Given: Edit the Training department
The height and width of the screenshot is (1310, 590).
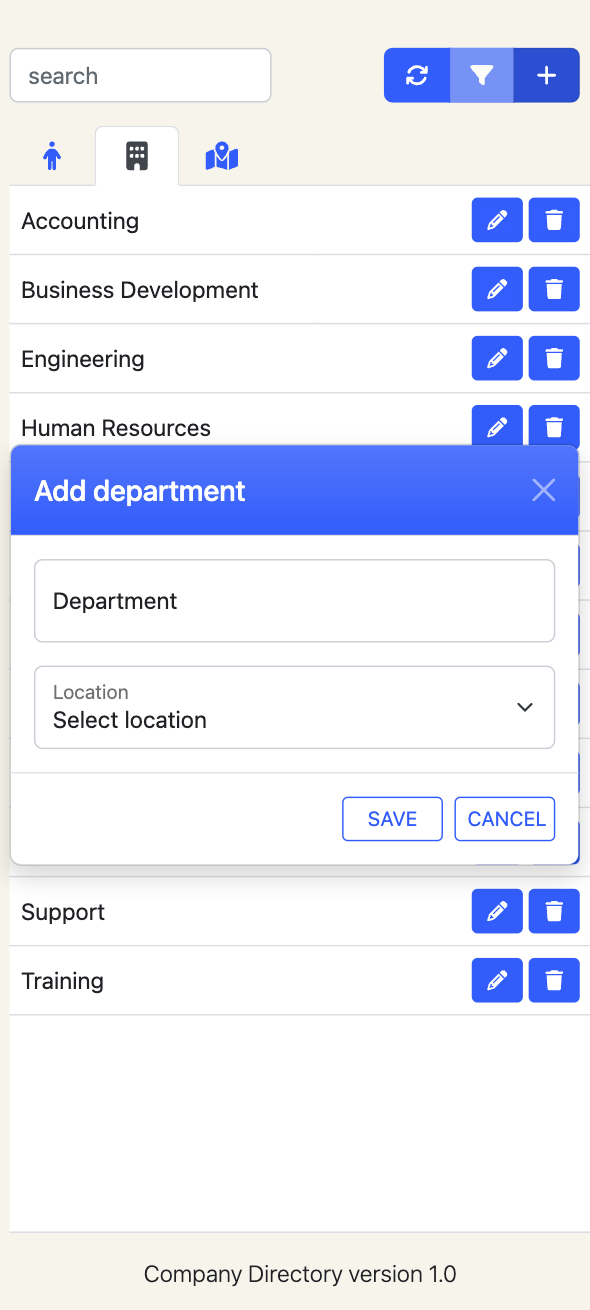Looking at the screenshot, I should (497, 980).
